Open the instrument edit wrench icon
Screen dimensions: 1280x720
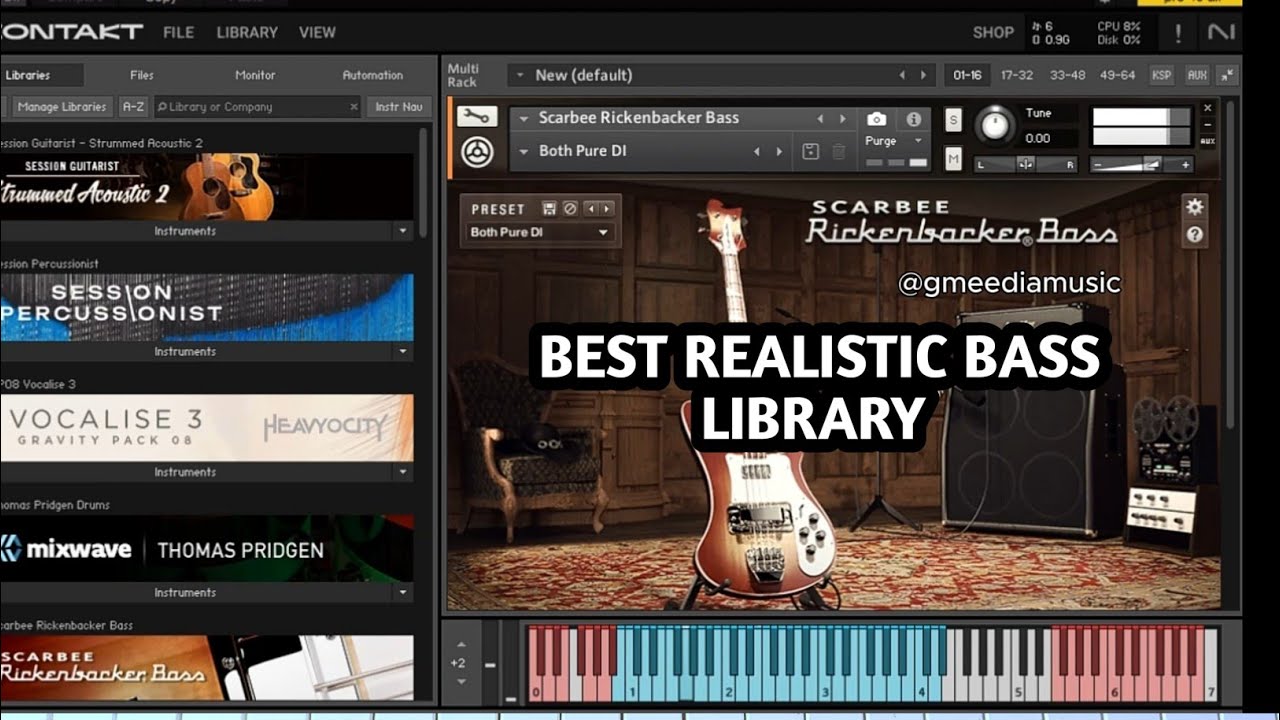(x=477, y=116)
